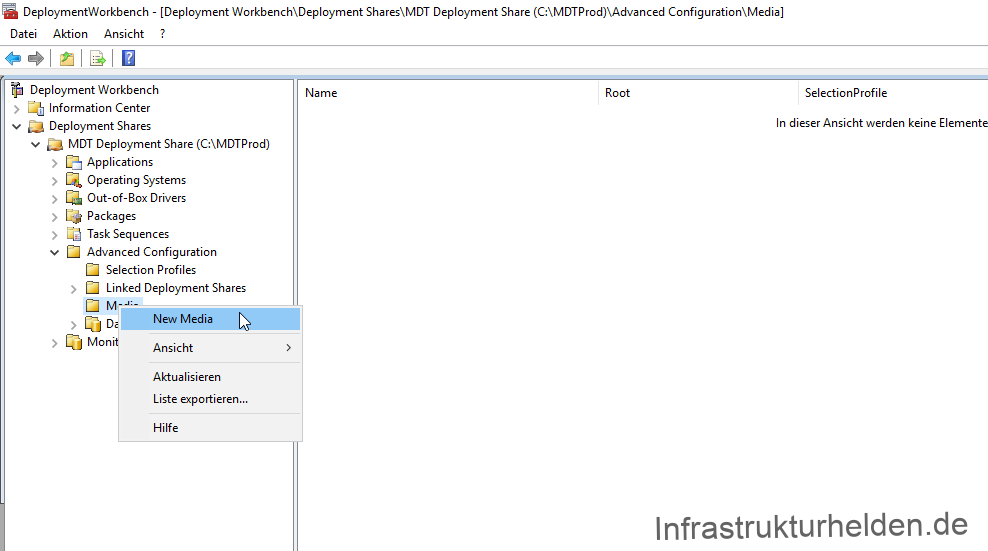Image resolution: width=988 pixels, height=551 pixels.
Task: Click the DeploymentWorkbench title bar app icon
Action: pos(10,11)
